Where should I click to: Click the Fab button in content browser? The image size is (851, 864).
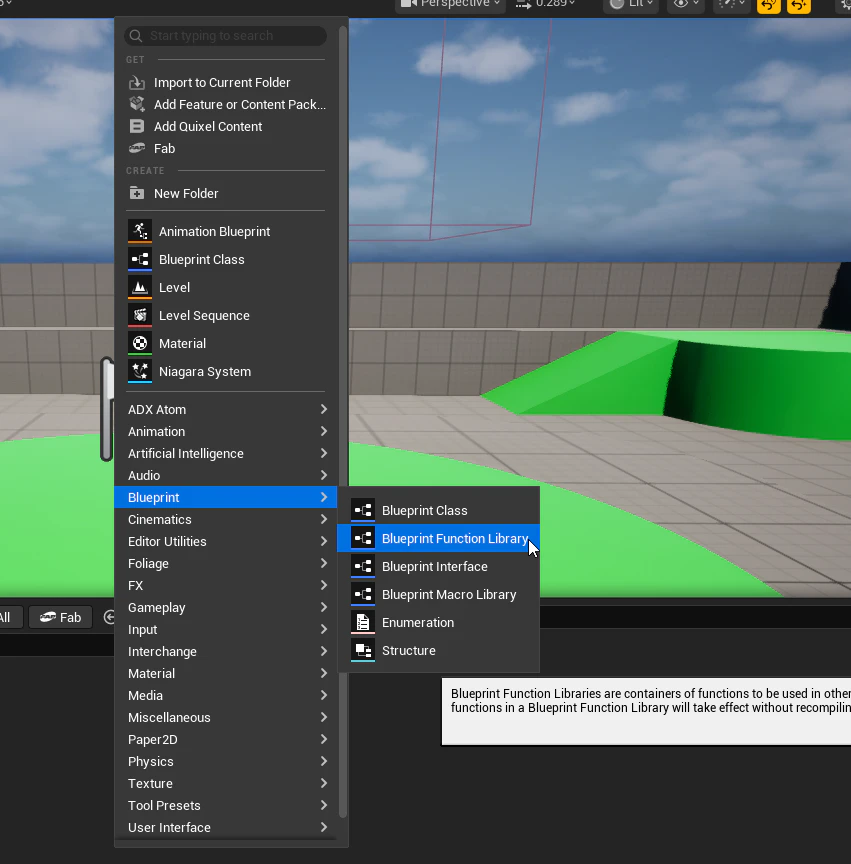(x=60, y=617)
